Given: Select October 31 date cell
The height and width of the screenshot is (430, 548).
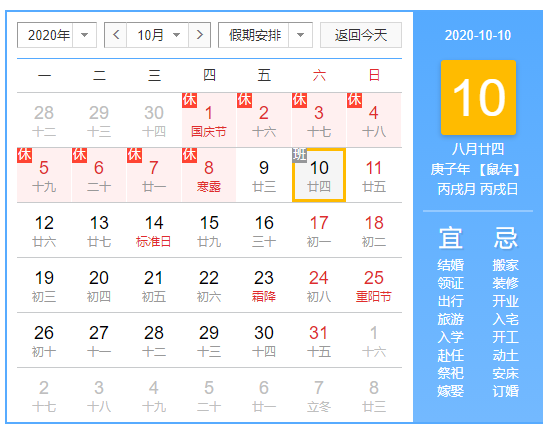Looking at the screenshot, I should pos(319,340).
